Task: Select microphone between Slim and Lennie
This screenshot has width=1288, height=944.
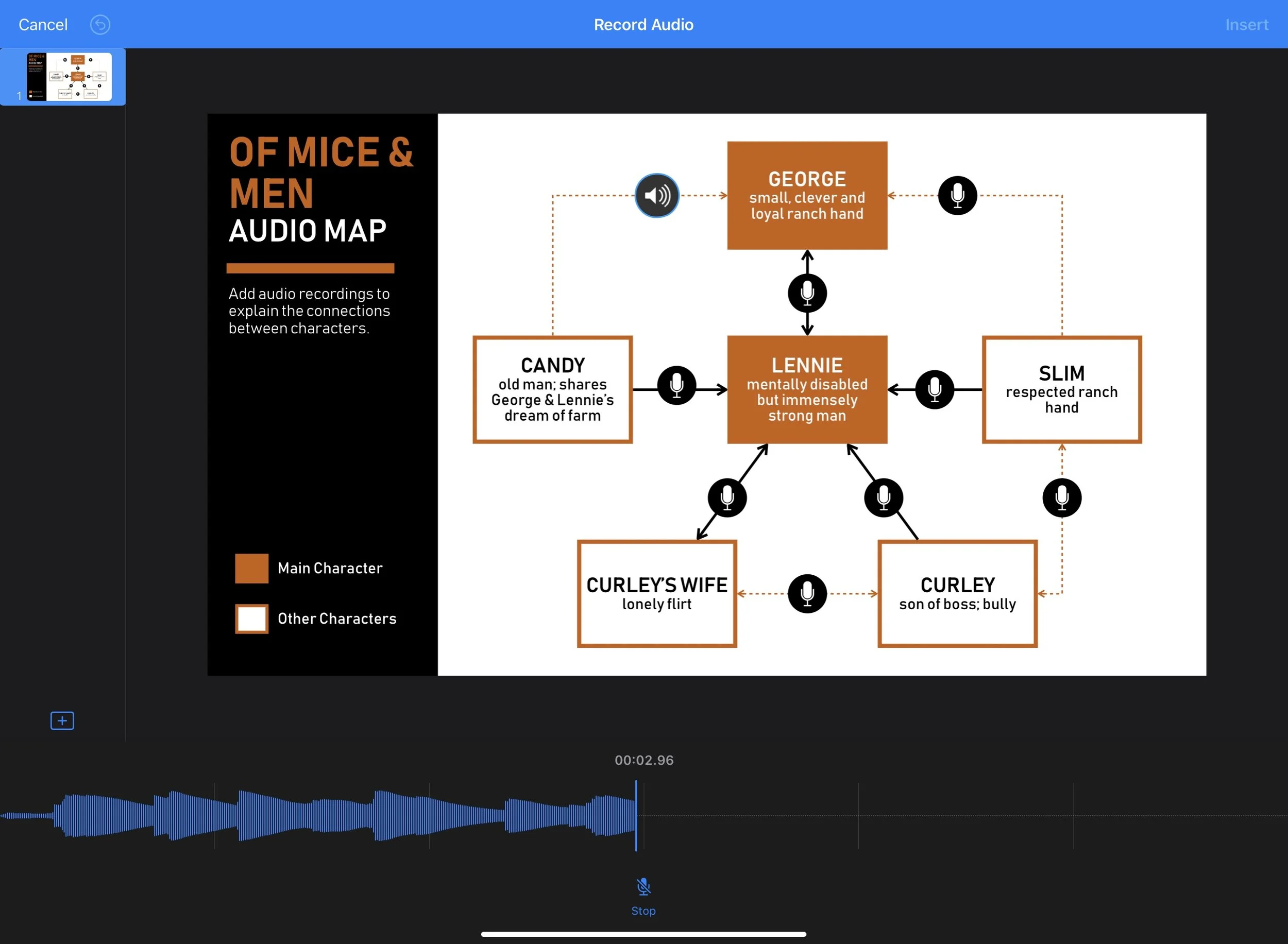Action: 934,389
